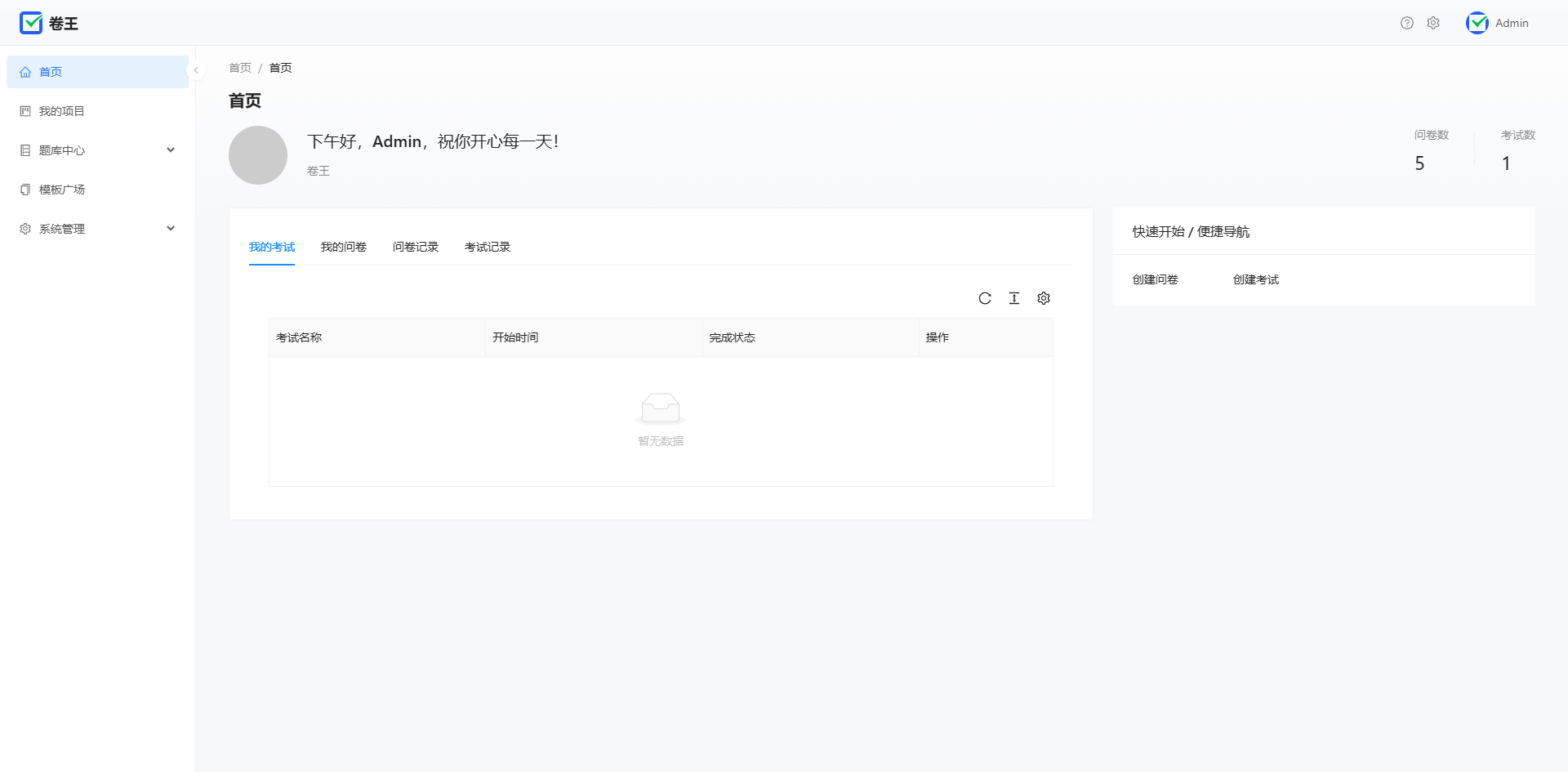Image resolution: width=1568 pixels, height=772 pixels.
Task: Go to 模板广场 in the sidebar
Action: click(62, 190)
